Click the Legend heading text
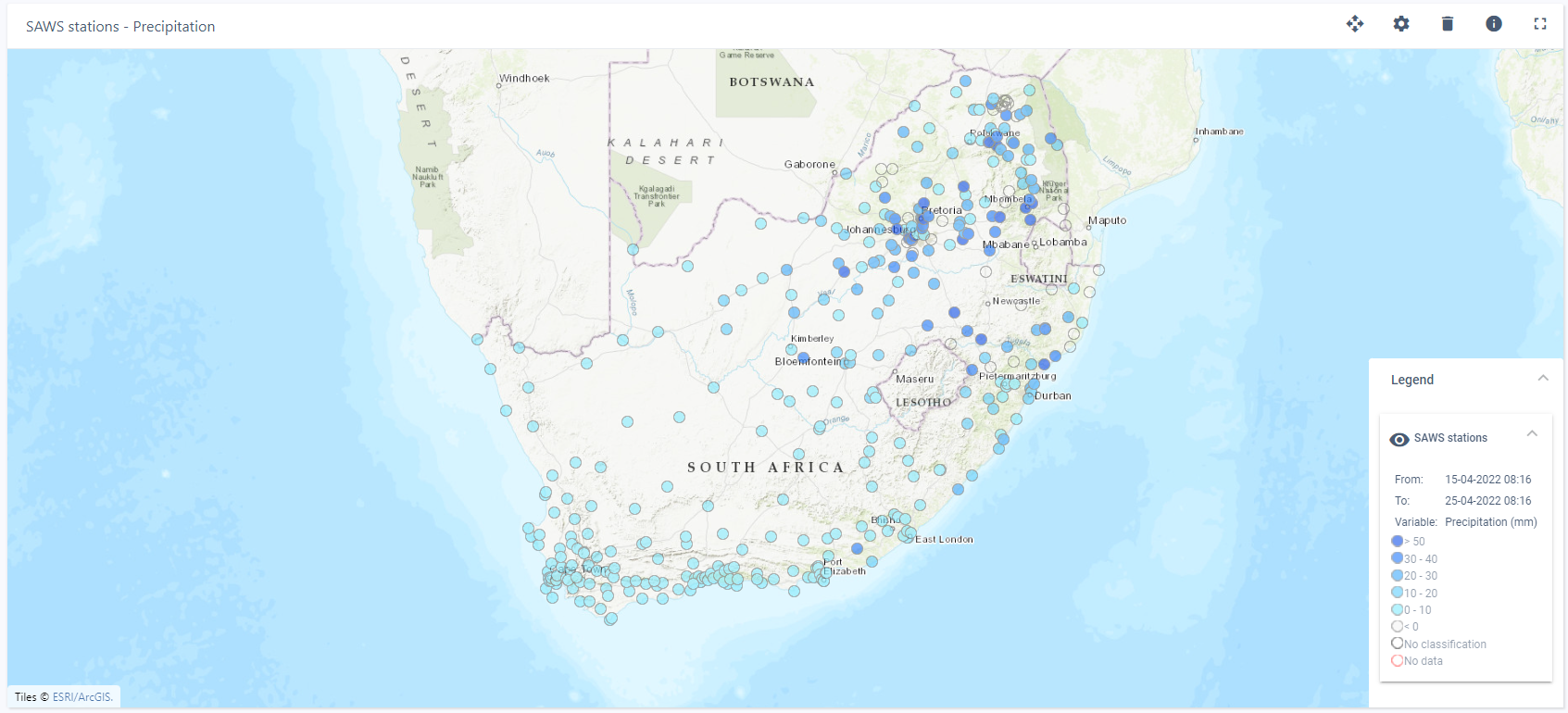 [1411, 380]
